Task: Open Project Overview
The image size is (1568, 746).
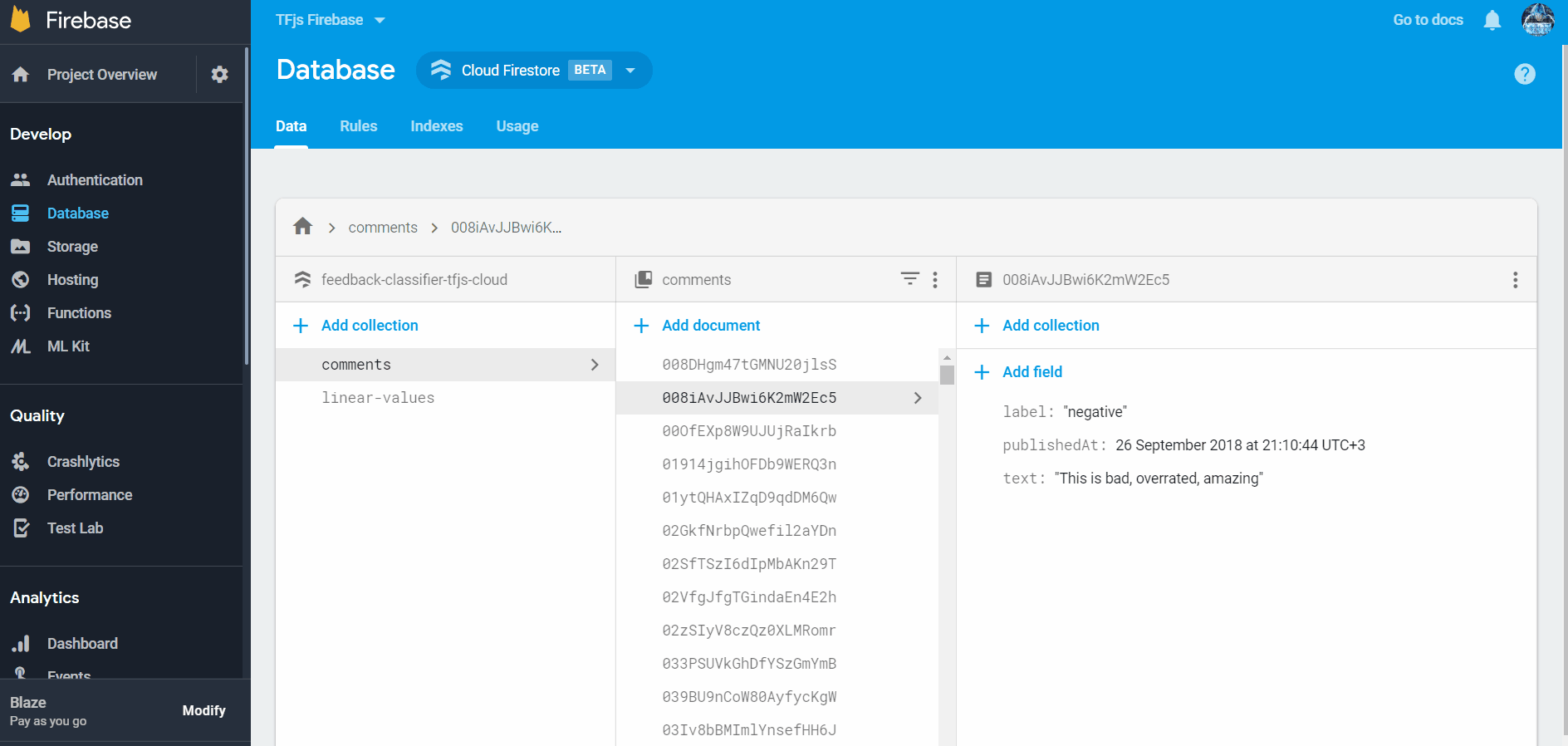Action: [x=102, y=75]
